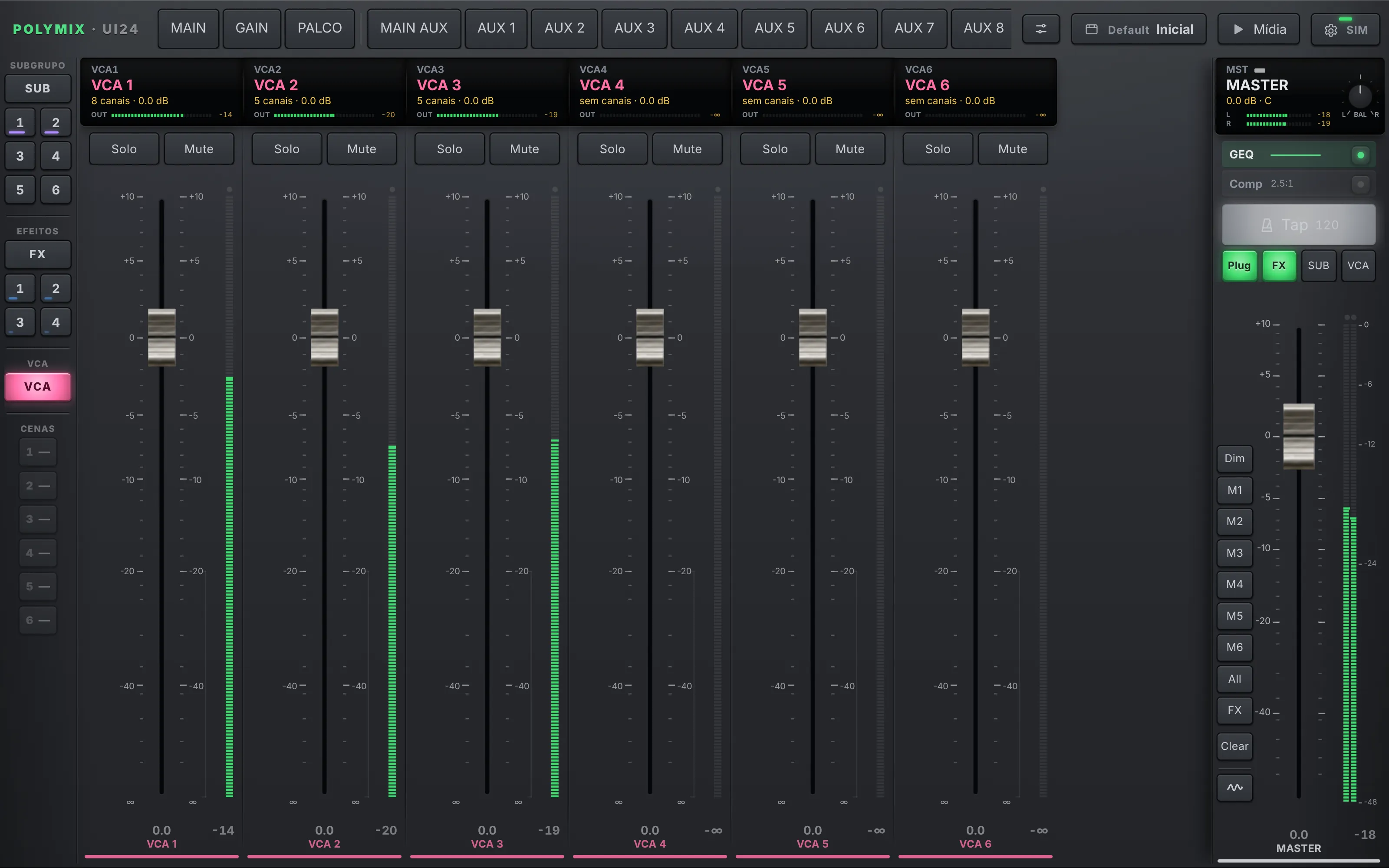Click the waveform icon button below Clear
Screen dimensions: 1389x868
[x=1234, y=787]
